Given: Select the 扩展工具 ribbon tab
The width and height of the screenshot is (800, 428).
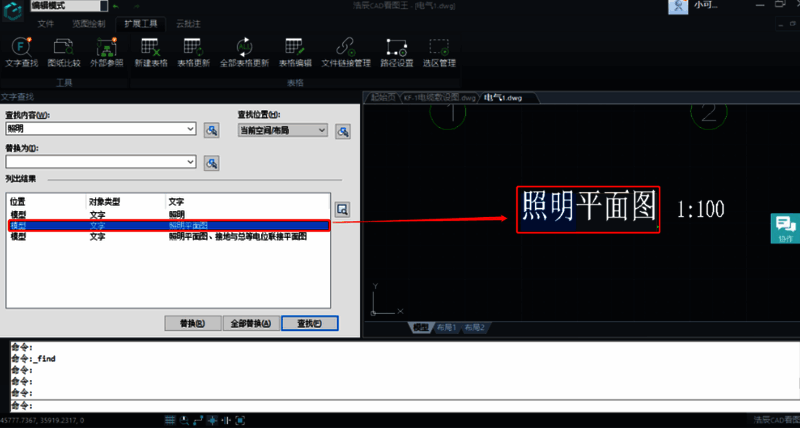Looking at the screenshot, I should point(140,24).
